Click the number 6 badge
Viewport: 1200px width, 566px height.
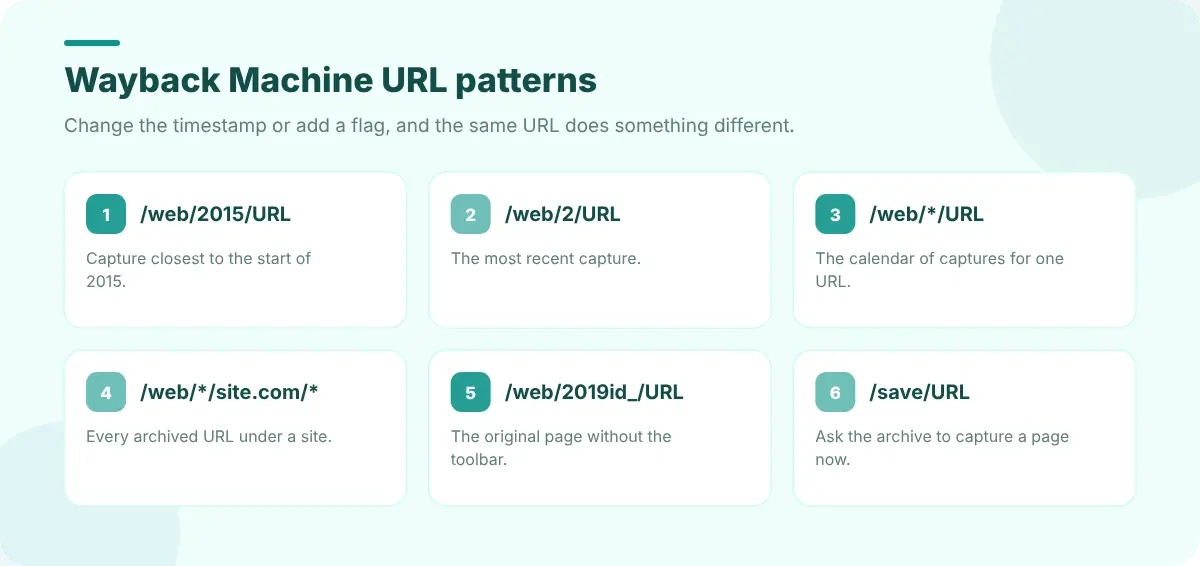tap(835, 392)
